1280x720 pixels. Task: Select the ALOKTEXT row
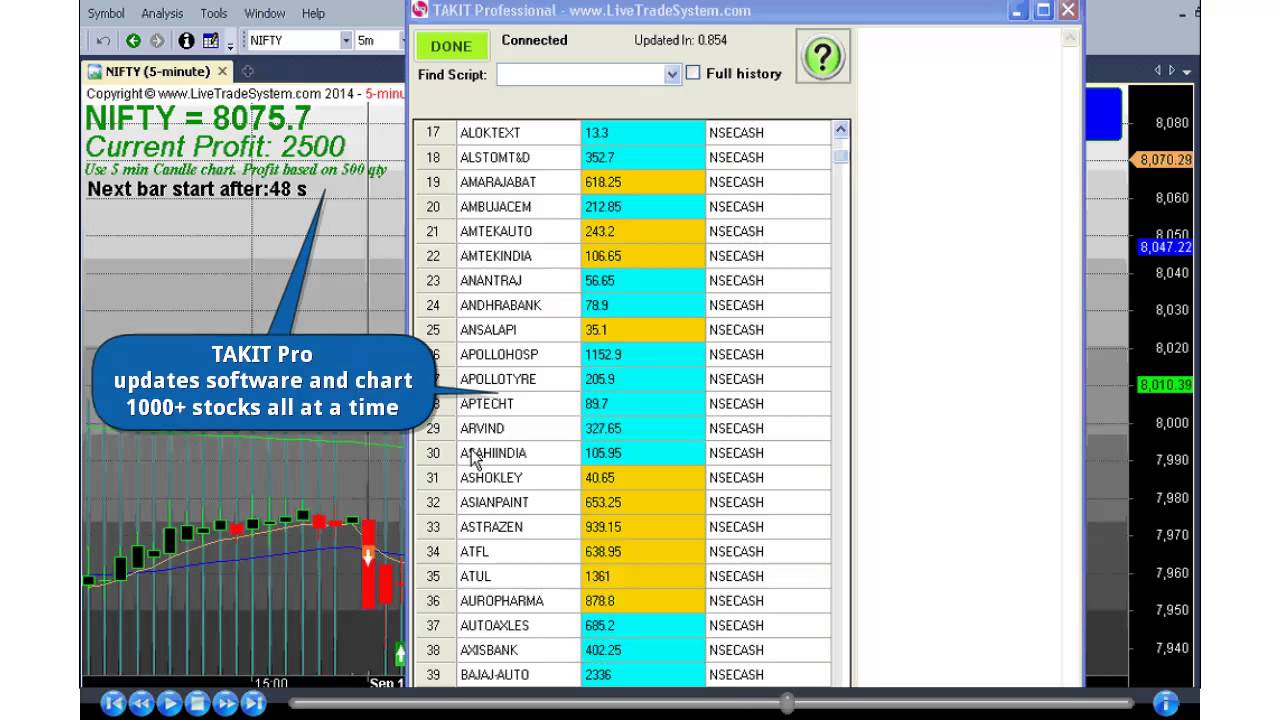623,132
